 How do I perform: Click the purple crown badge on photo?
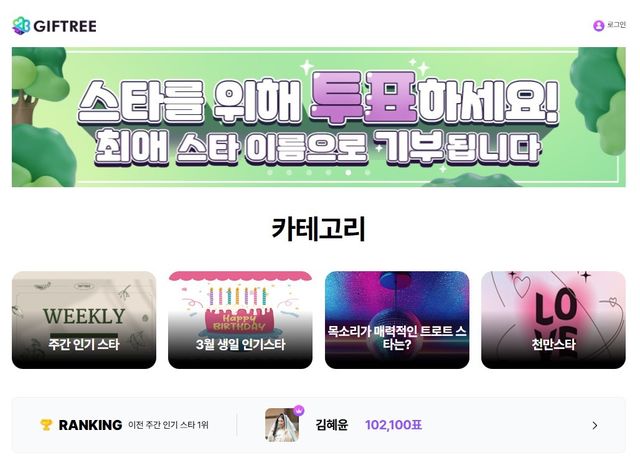299,410
